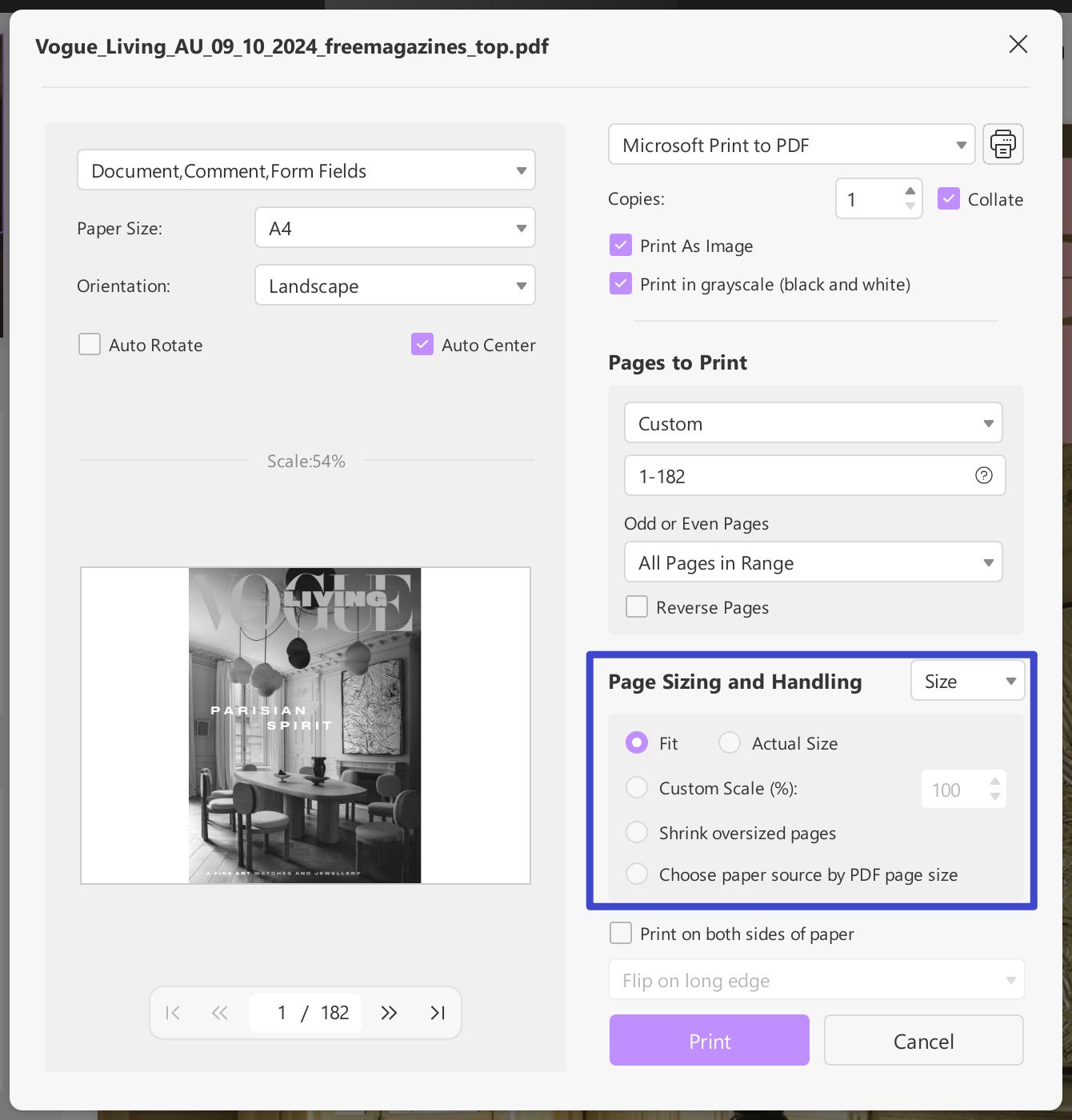The height and width of the screenshot is (1120, 1072).
Task: Edit the 1-182 page range field
Action: click(x=800, y=475)
